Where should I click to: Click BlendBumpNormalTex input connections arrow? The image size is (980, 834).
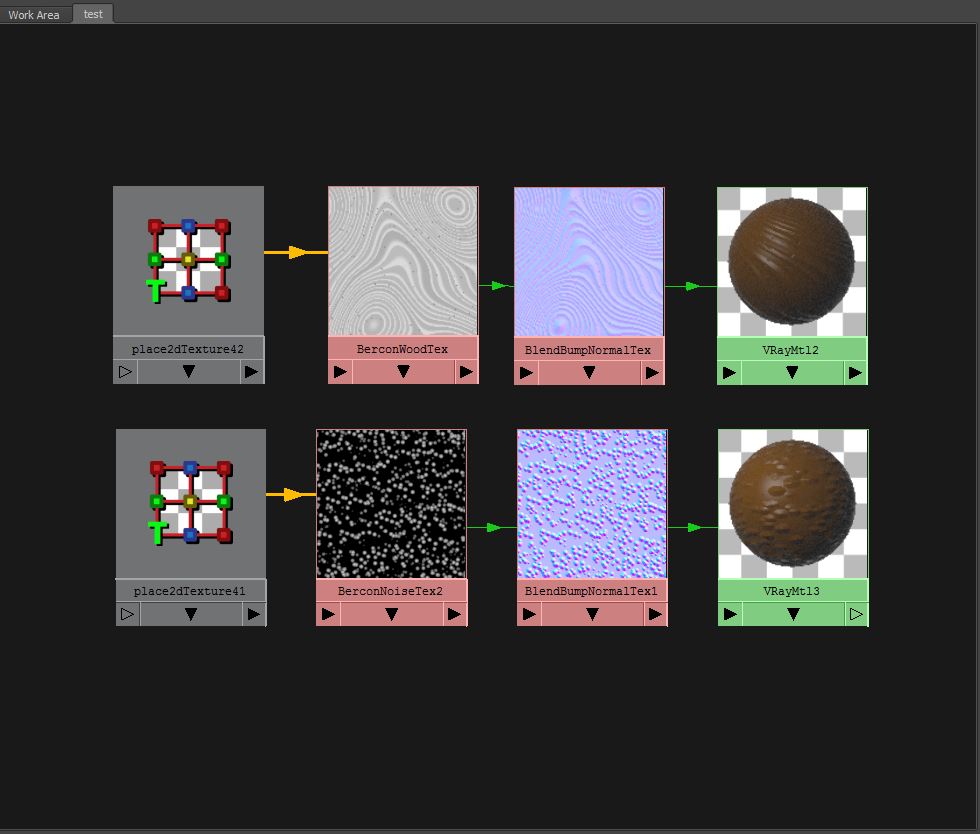[x=526, y=373]
